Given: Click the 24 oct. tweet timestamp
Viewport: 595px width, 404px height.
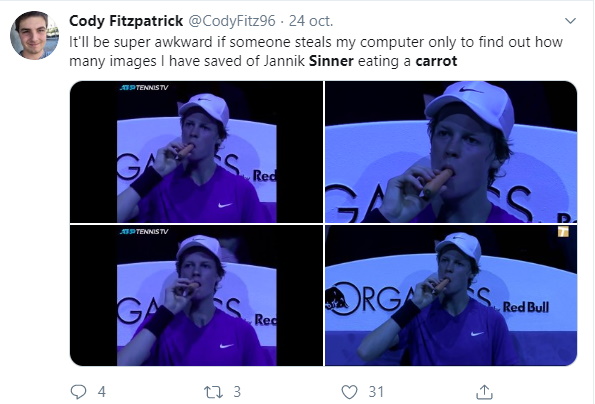Looking at the screenshot, I should (311, 21).
